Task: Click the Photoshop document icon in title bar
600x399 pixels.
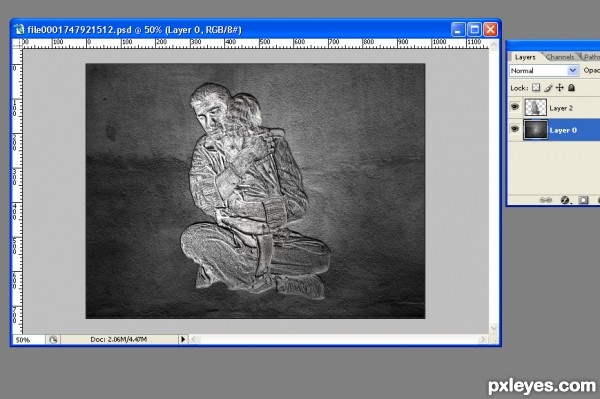Action: [18, 29]
